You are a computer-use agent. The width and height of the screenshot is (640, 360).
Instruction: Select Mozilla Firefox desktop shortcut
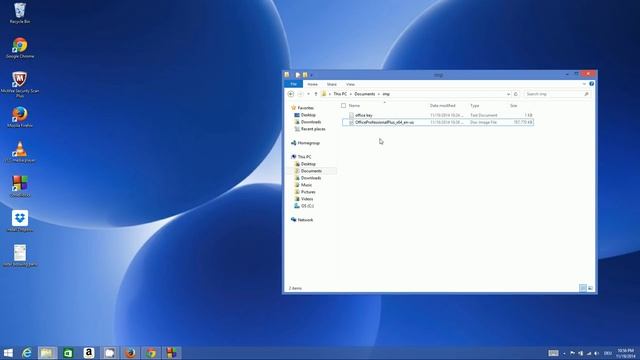pos(20,117)
